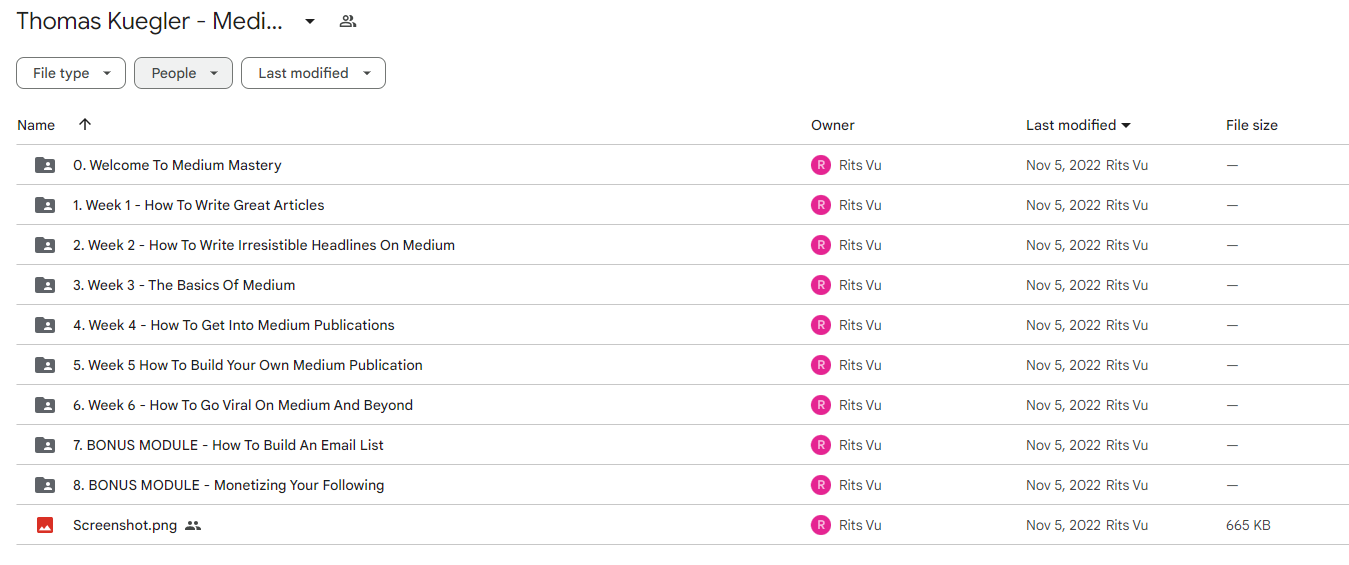The image size is (1349, 565).
Task: Open the folder title dropdown arrow
Action: [x=310, y=21]
